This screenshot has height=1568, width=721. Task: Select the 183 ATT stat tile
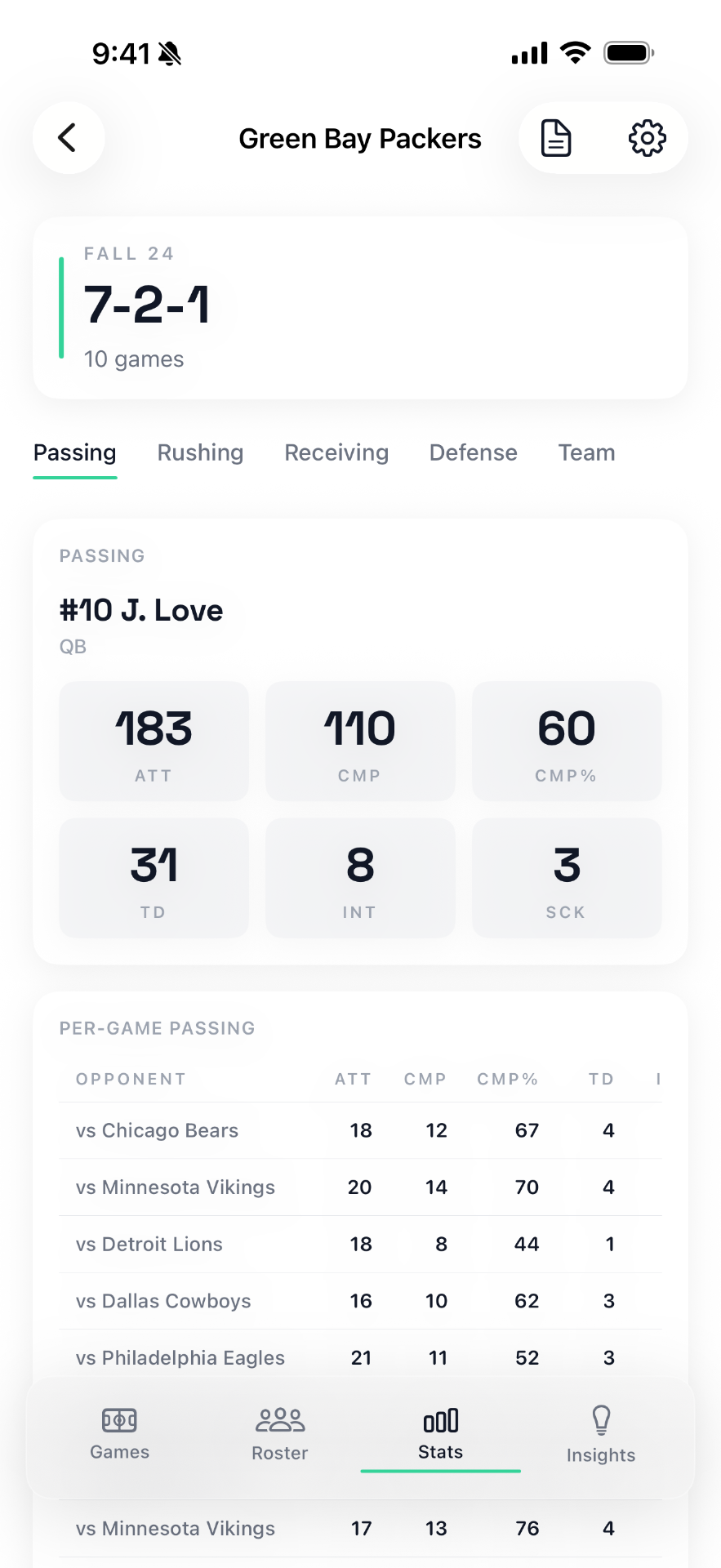pos(154,741)
